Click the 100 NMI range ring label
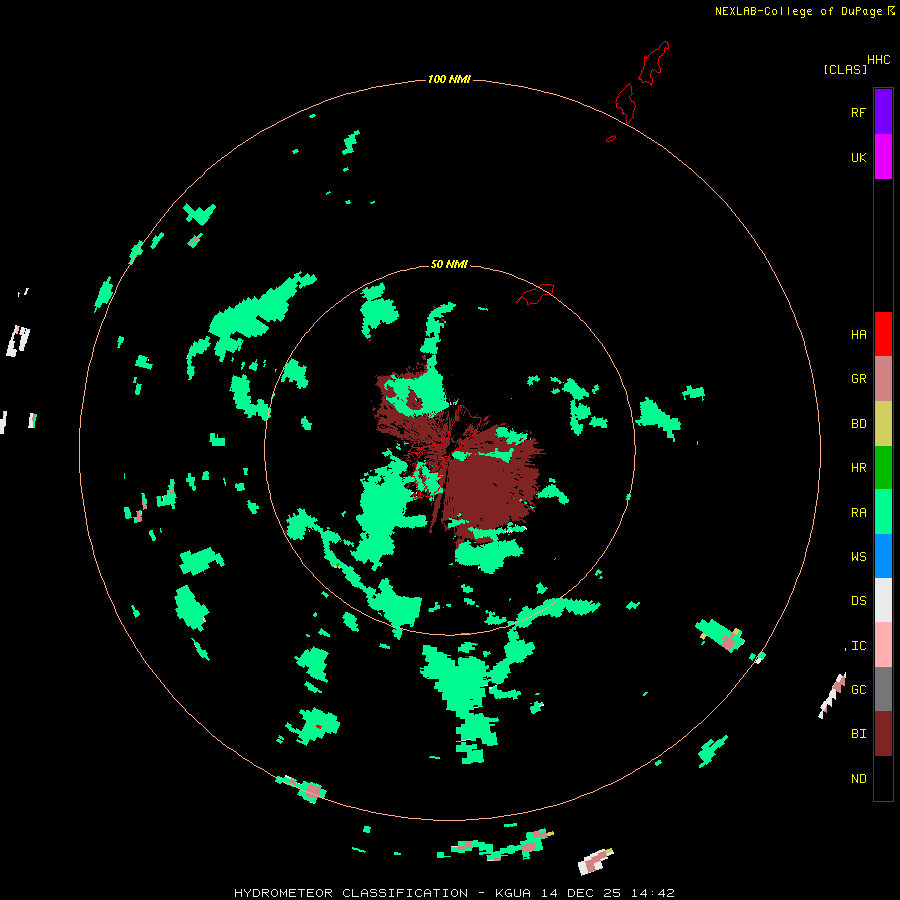The image size is (900, 900). (449, 79)
